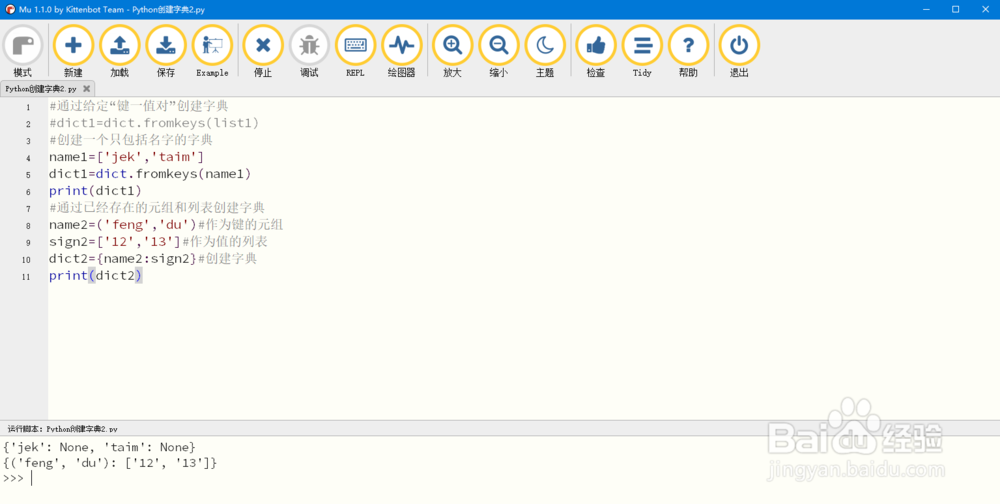Save the script with 保存

pyautogui.click(x=166, y=52)
